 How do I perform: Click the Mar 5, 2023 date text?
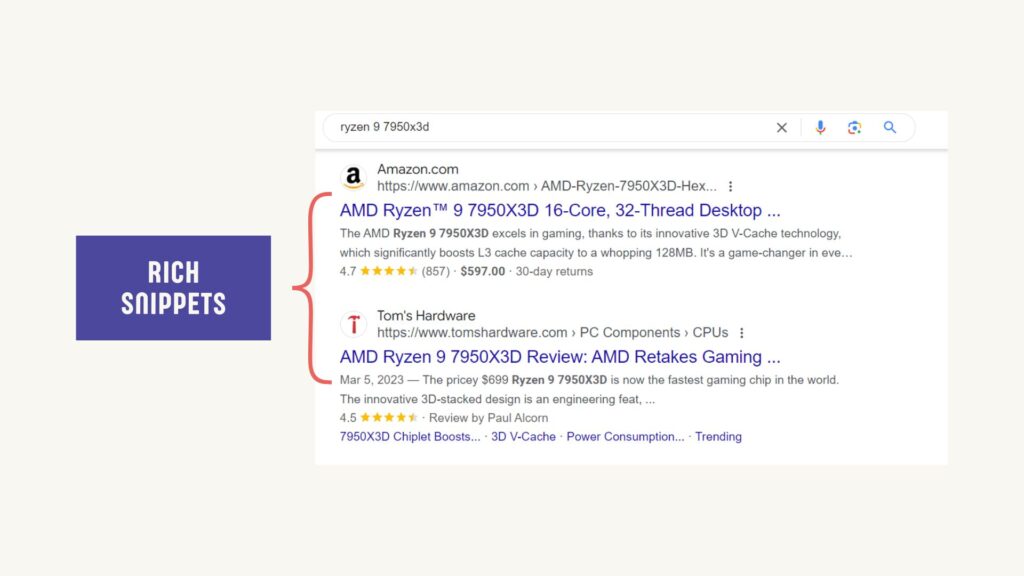click(372, 379)
